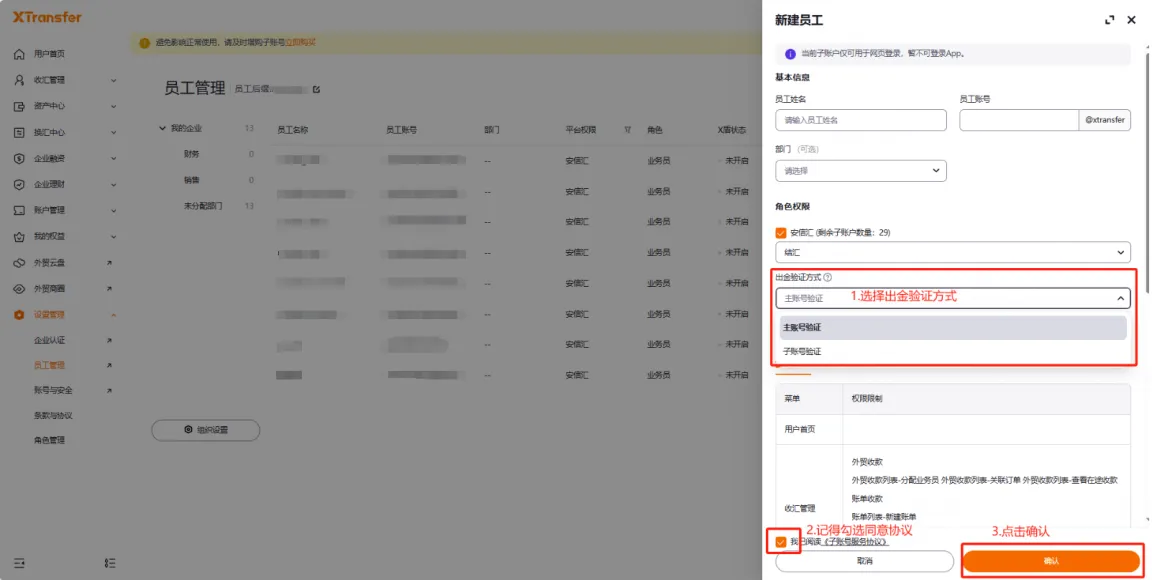Open the 部门 请选择 dropdown

click(x=860, y=171)
